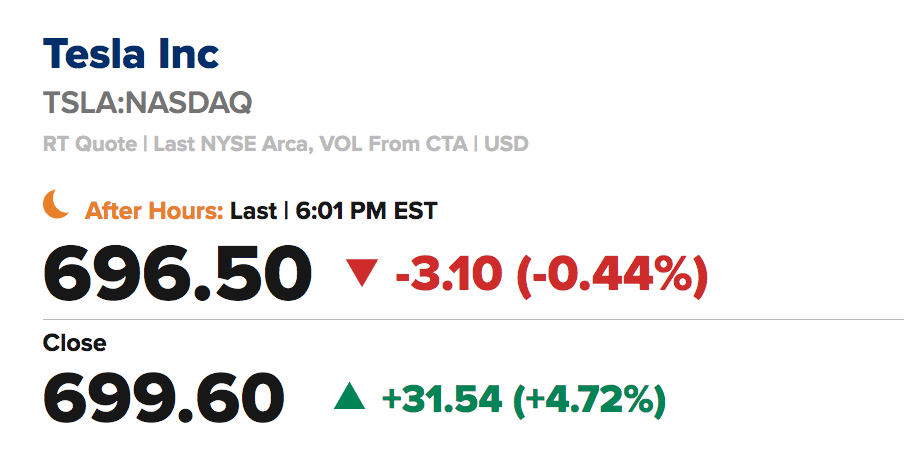Image resolution: width=904 pixels, height=462 pixels.
Task: Click the +4.72% percentage in green
Action: tap(589, 399)
